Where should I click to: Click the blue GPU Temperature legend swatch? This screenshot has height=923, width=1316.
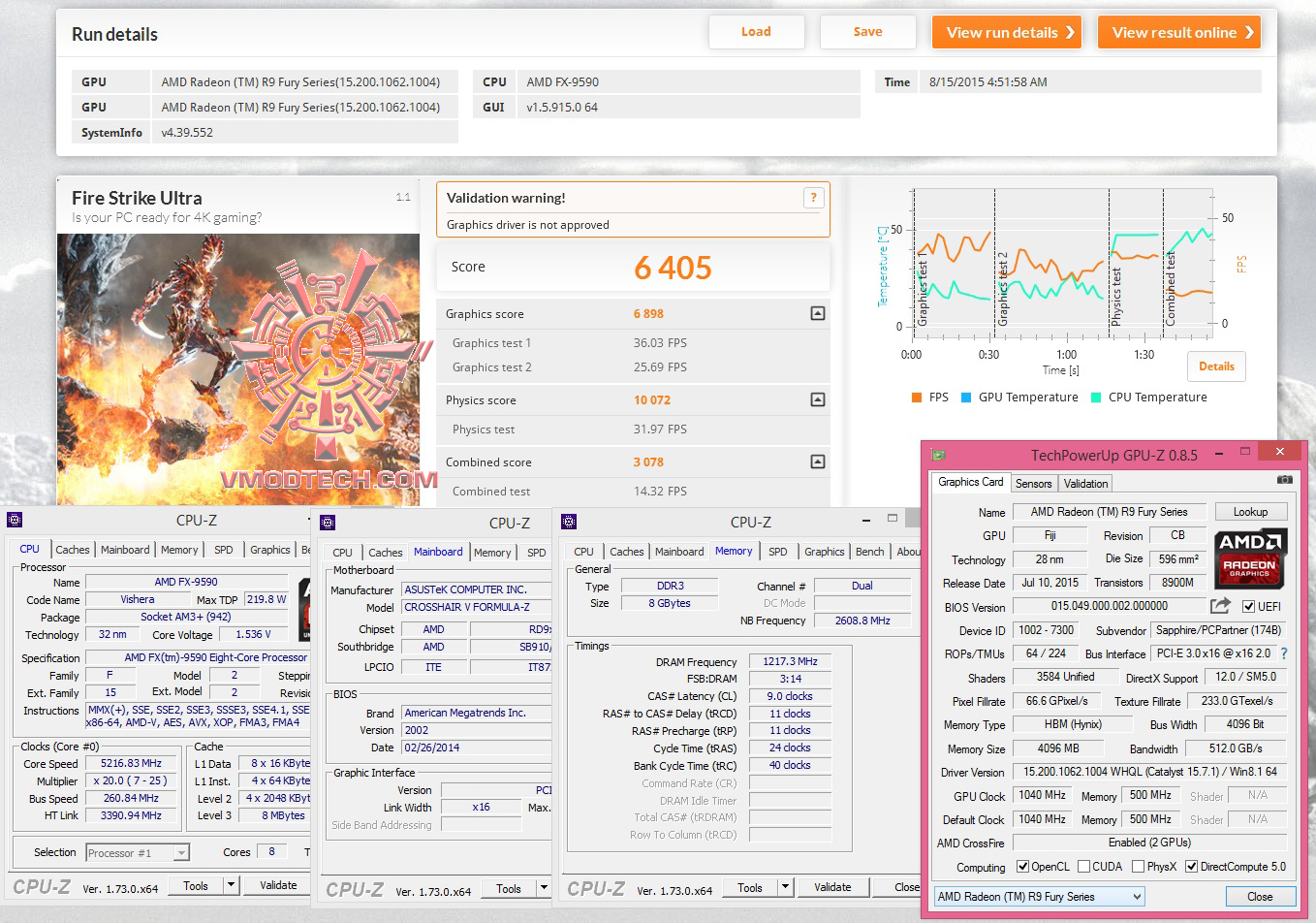(966, 398)
